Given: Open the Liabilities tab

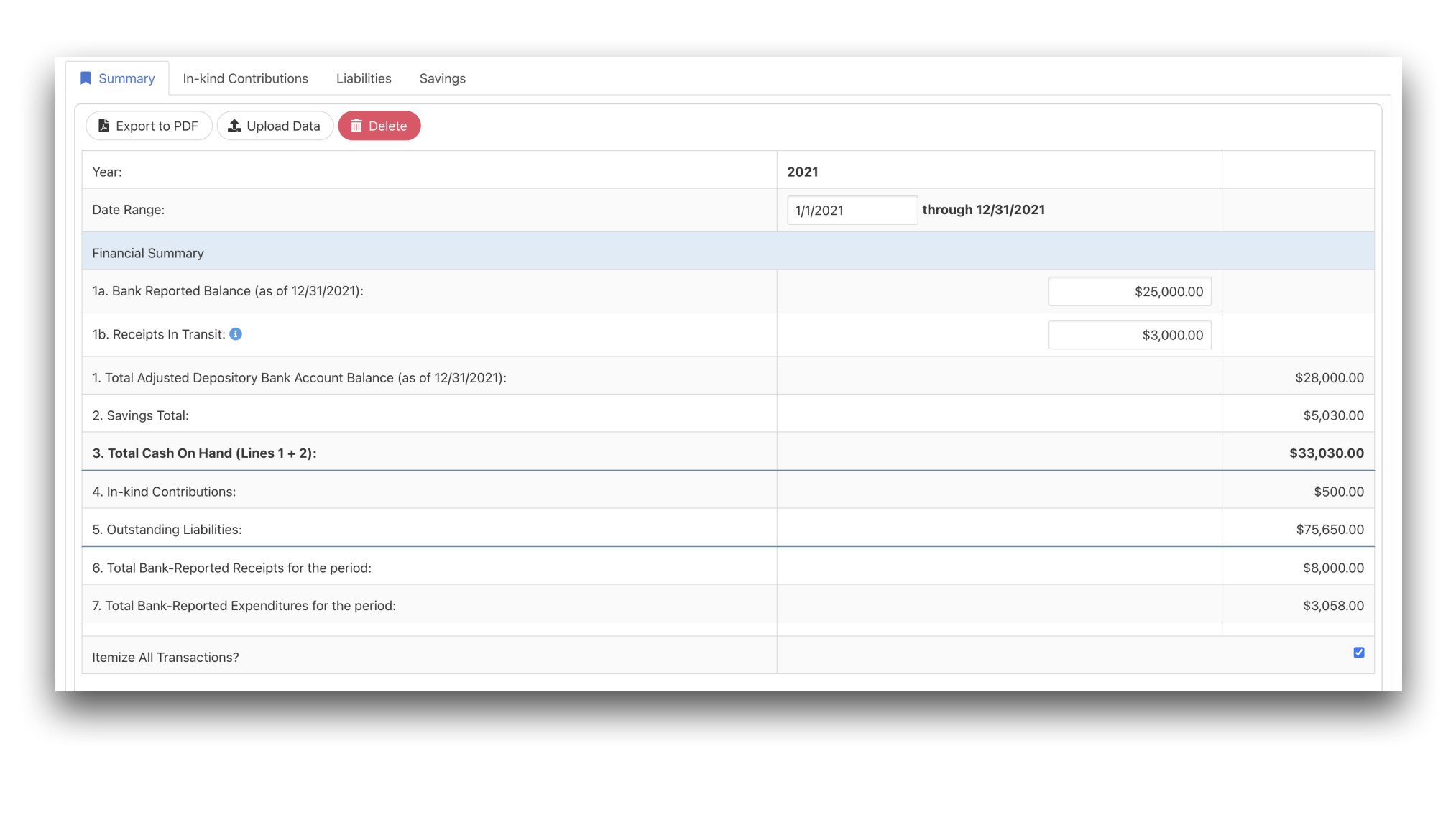Looking at the screenshot, I should point(364,78).
